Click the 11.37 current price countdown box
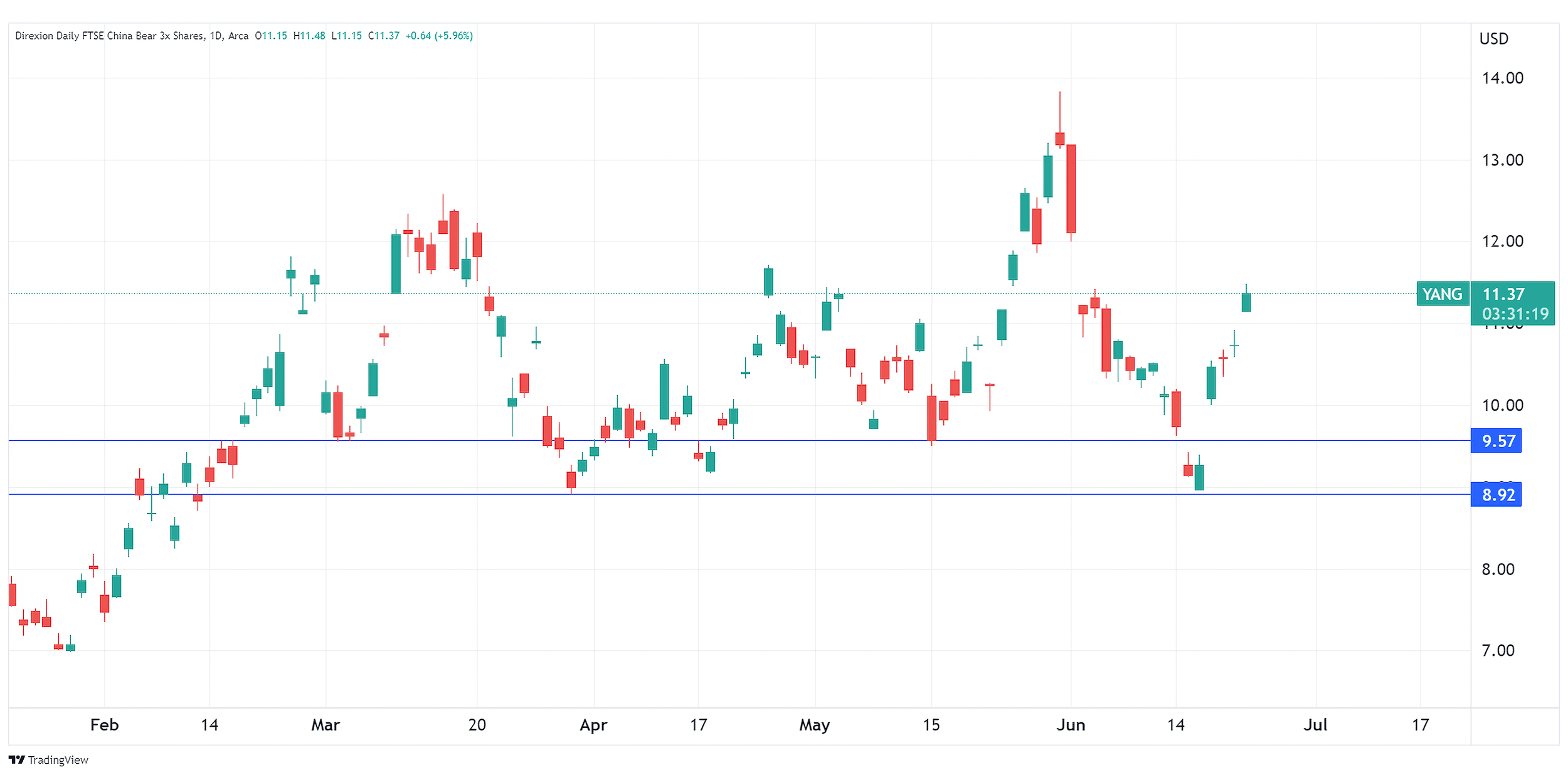Viewport: 1568px width, 775px height. pos(1512,303)
